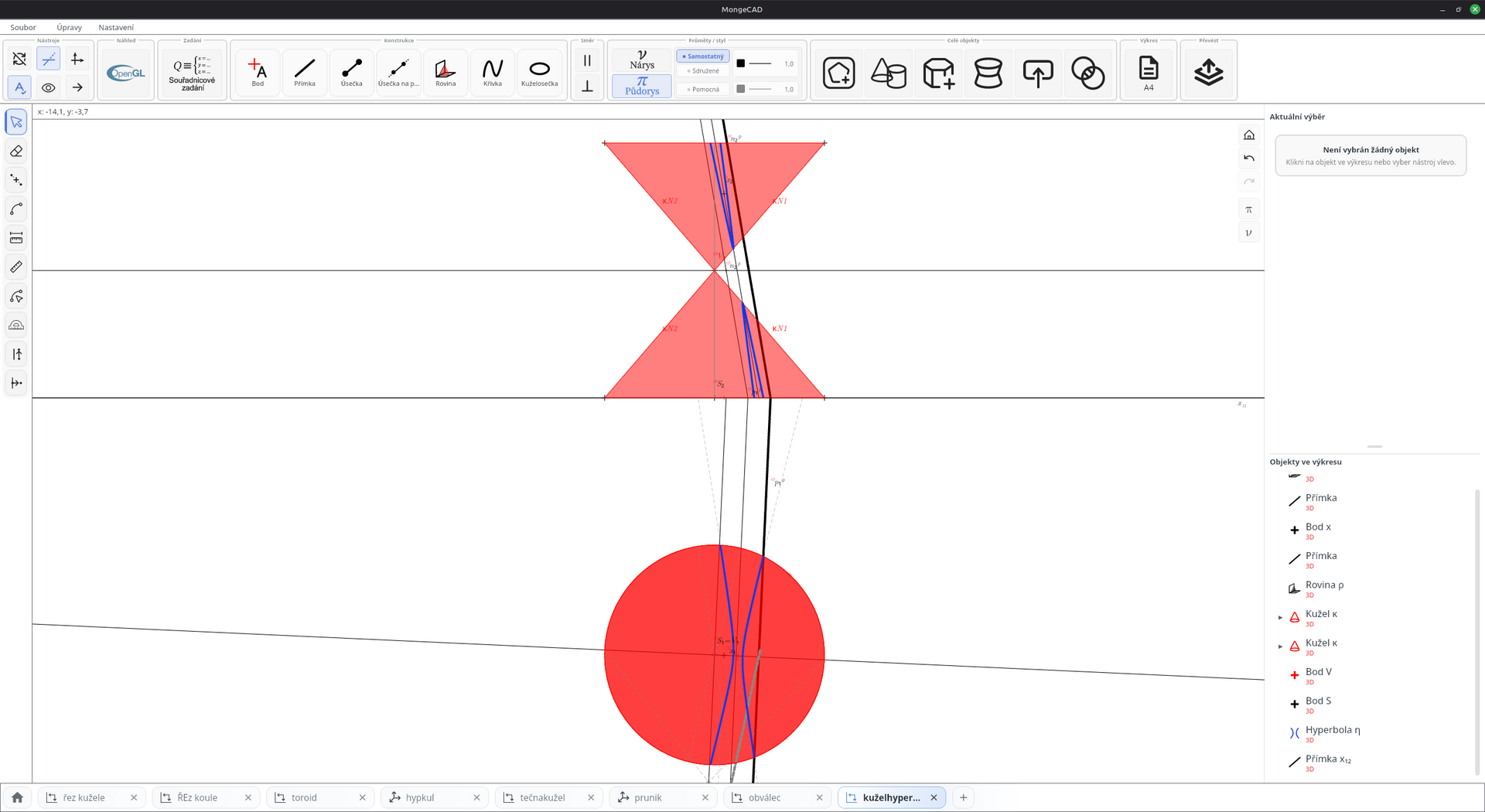Click the undo arrow beside canvas
This screenshot has width=1485, height=812.
coord(1249,159)
